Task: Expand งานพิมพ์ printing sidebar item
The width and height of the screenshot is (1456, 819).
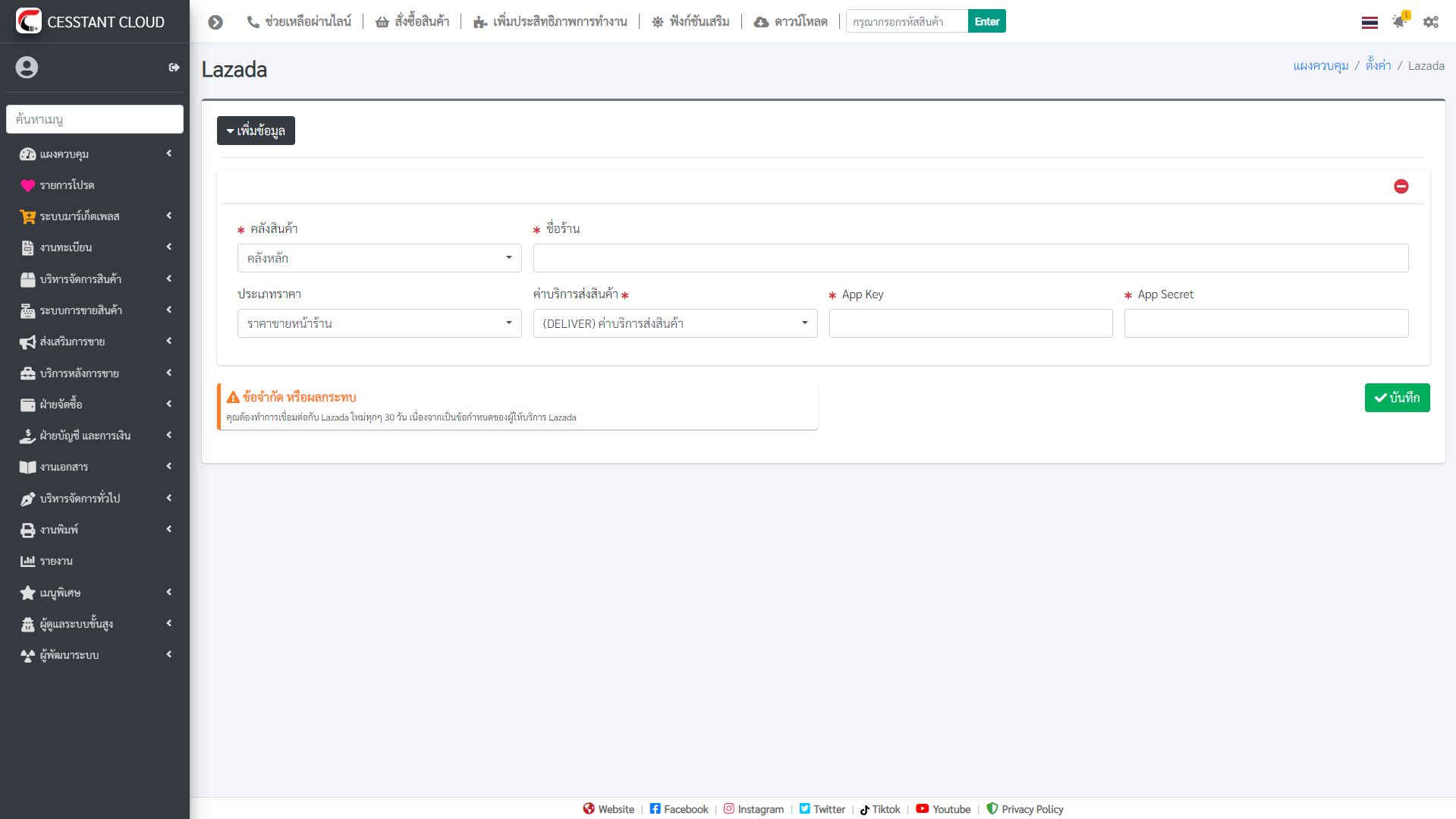Action: (x=95, y=530)
